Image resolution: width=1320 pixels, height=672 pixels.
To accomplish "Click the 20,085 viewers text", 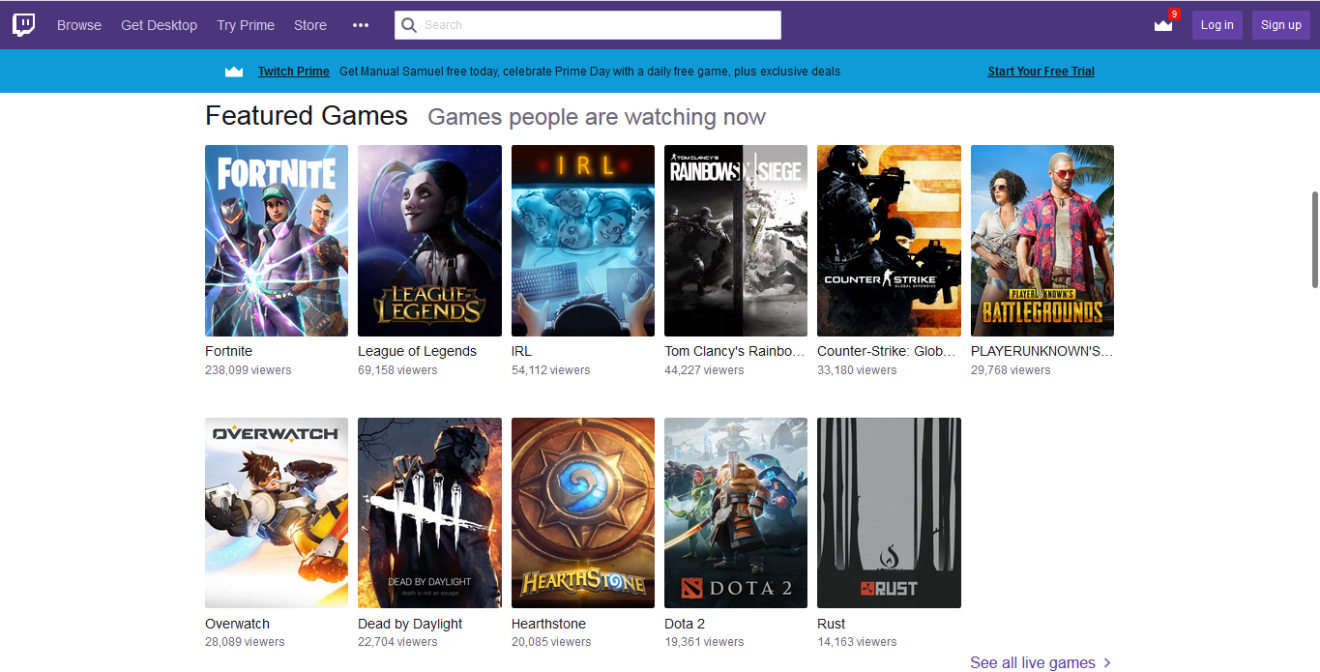I will pyautogui.click(x=551, y=642).
